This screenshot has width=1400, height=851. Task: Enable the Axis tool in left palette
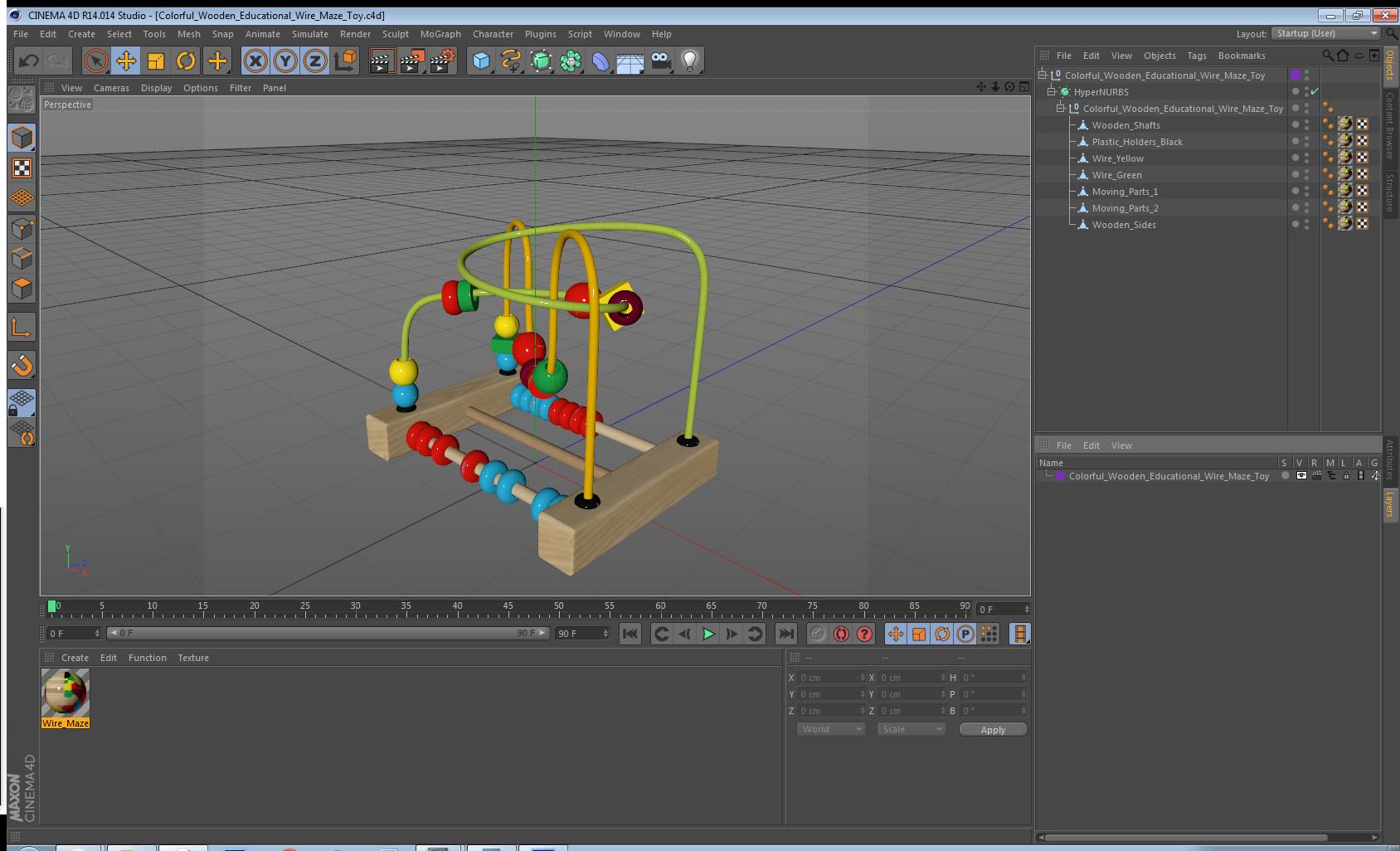pyautogui.click(x=22, y=328)
